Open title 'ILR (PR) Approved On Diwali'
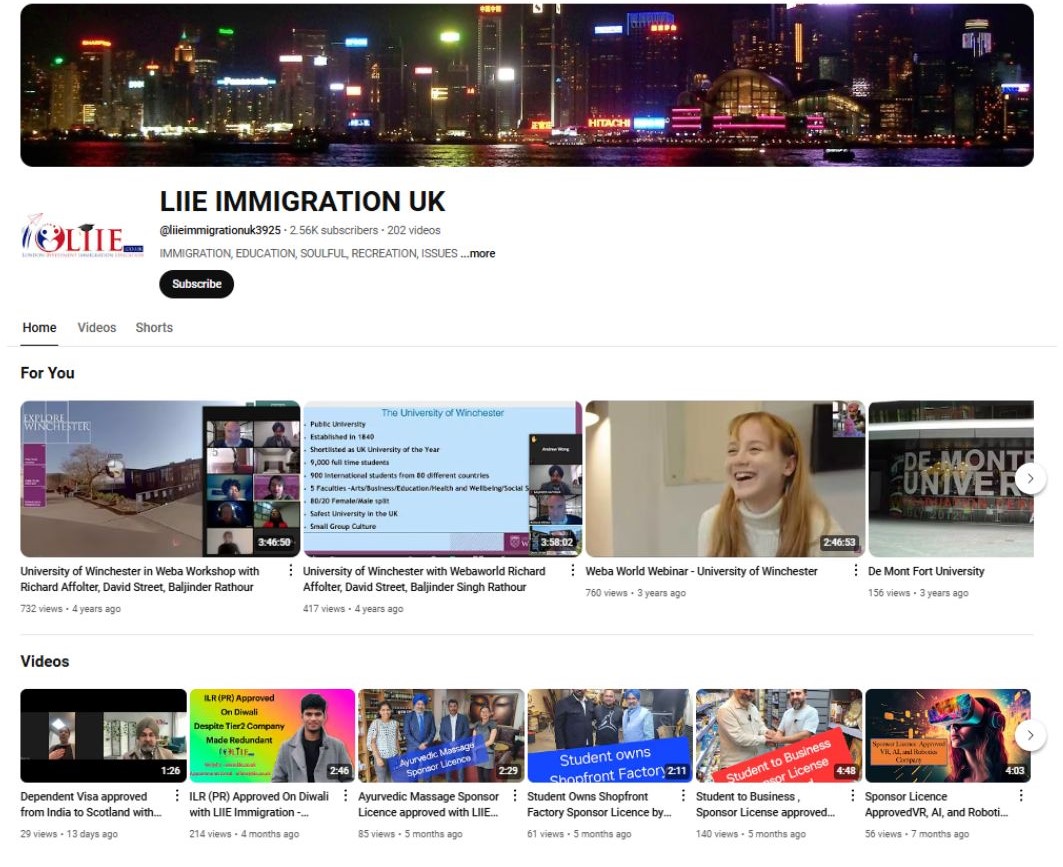The image size is (1063, 867). 259,804
